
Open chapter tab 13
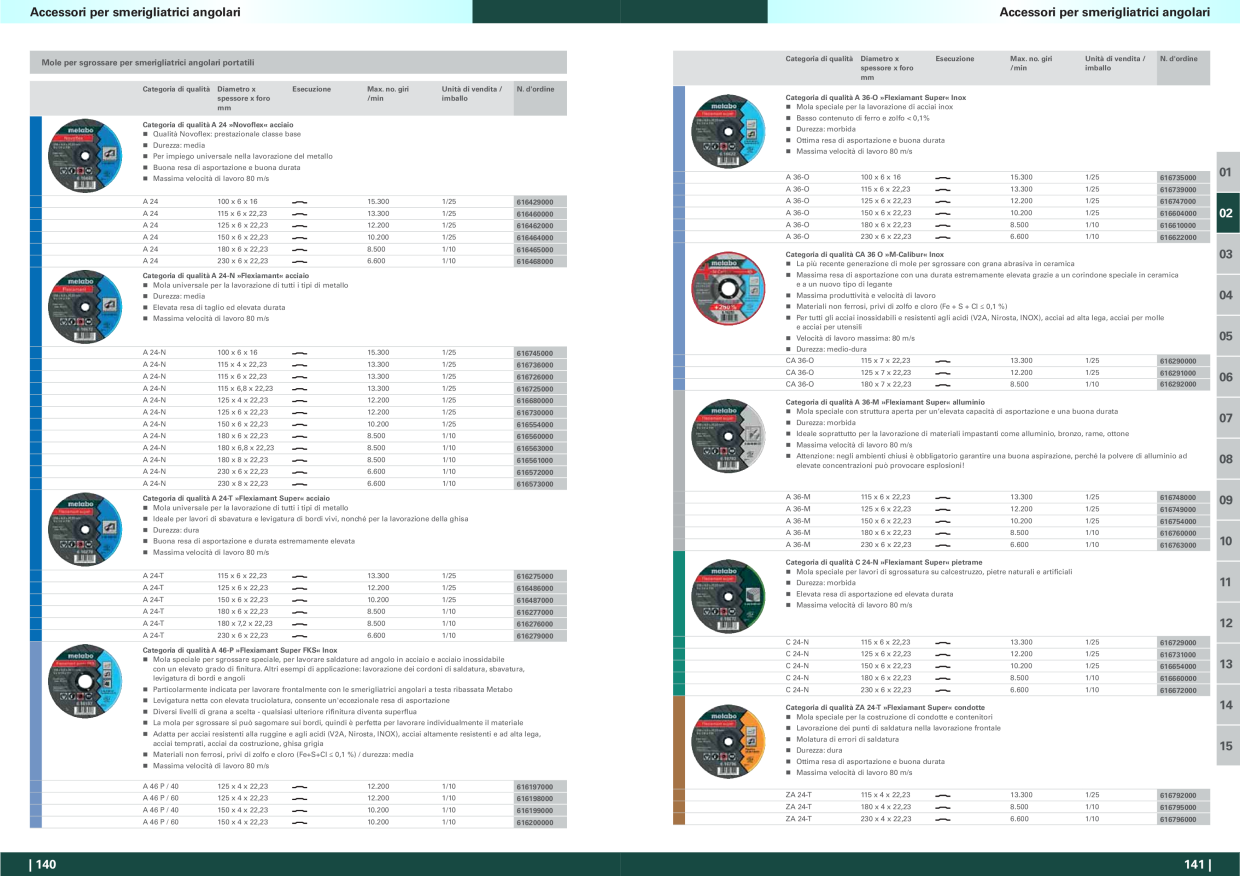coord(1227,664)
